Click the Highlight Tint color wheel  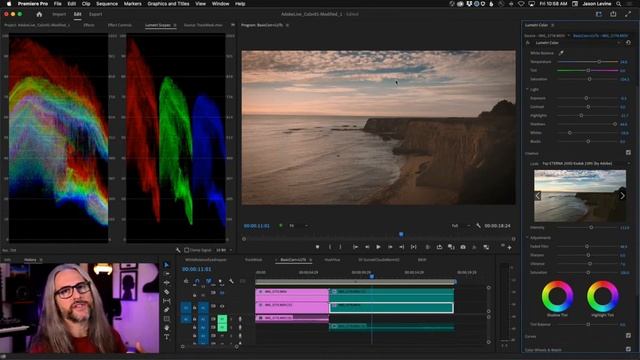click(x=603, y=296)
